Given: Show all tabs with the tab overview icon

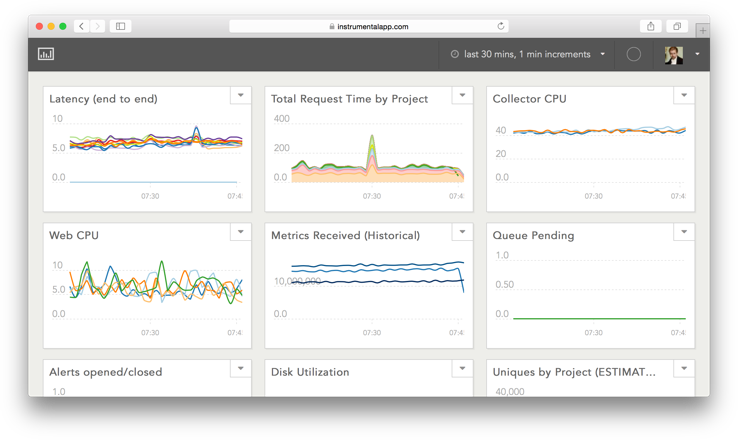Looking at the screenshot, I should [x=677, y=26].
